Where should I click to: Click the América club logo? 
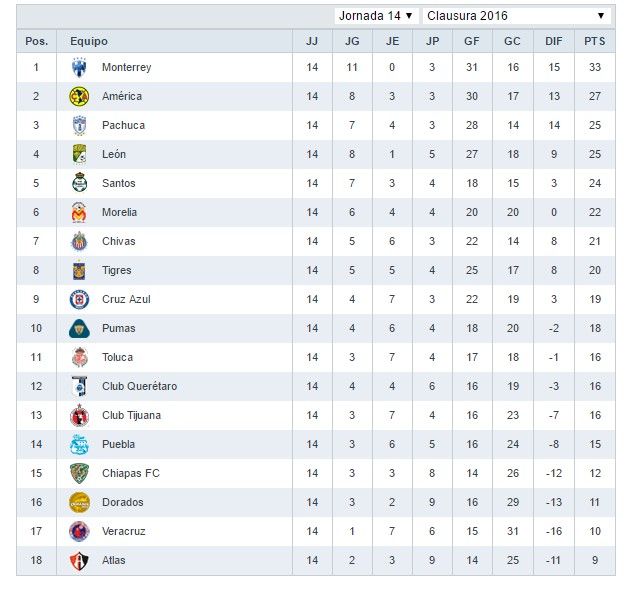[79, 97]
